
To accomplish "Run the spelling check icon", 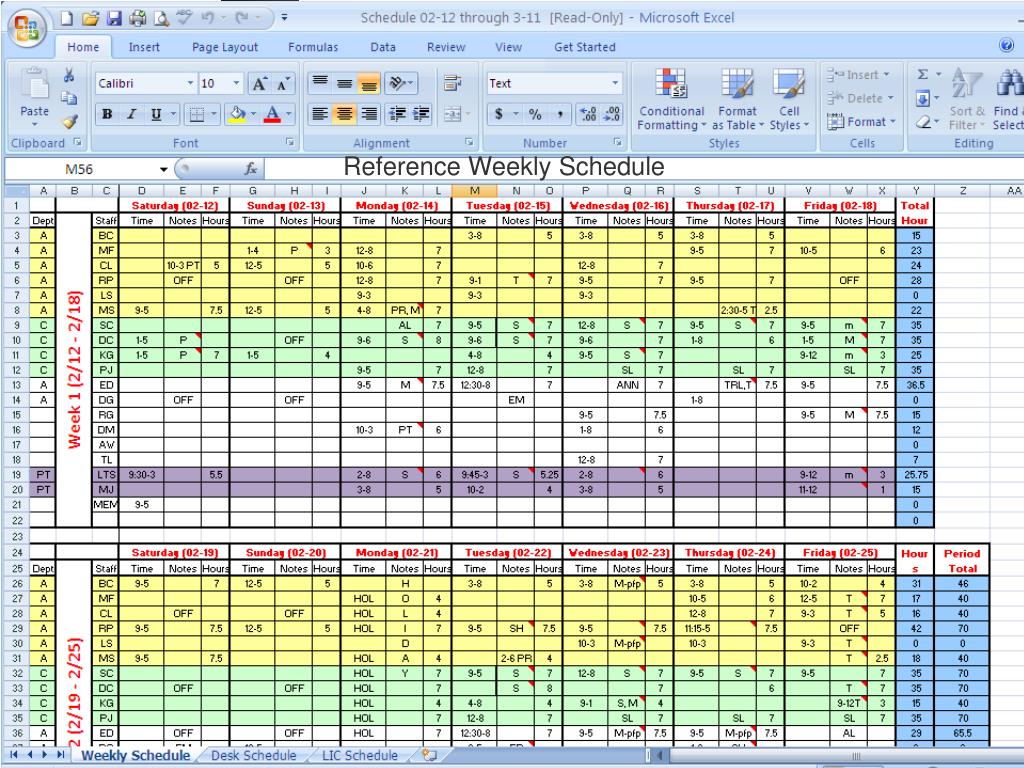I will pyautogui.click(x=185, y=18).
